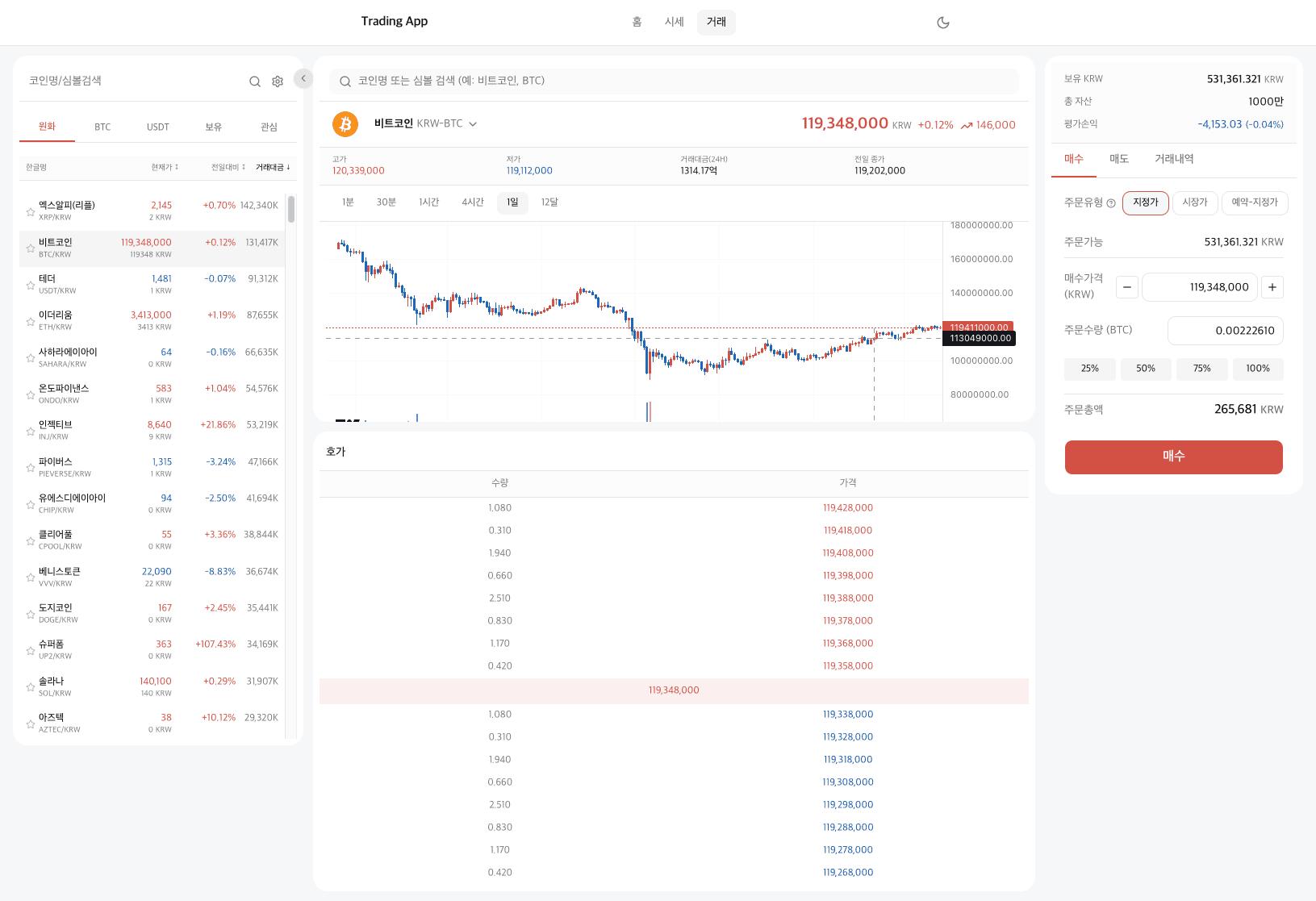1316x901 pixels.
Task: Favorite the 비트코인 star icon
Action: [31, 249]
